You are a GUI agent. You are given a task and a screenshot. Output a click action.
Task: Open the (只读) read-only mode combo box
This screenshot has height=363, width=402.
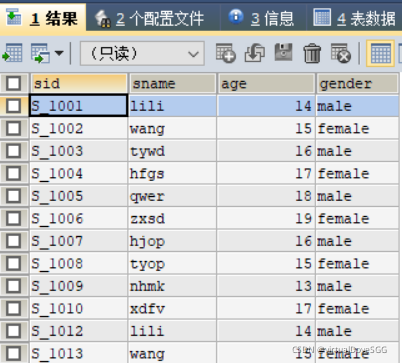[x=142, y=53]
